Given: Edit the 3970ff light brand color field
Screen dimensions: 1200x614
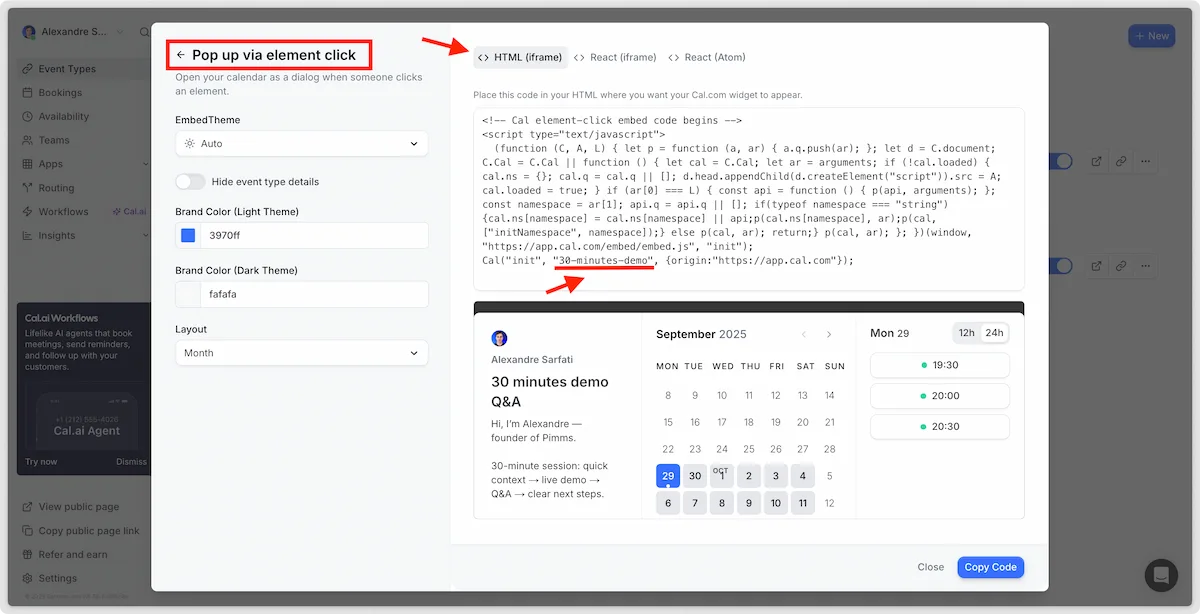Looking at the screenshot, I should coord(314,236).
